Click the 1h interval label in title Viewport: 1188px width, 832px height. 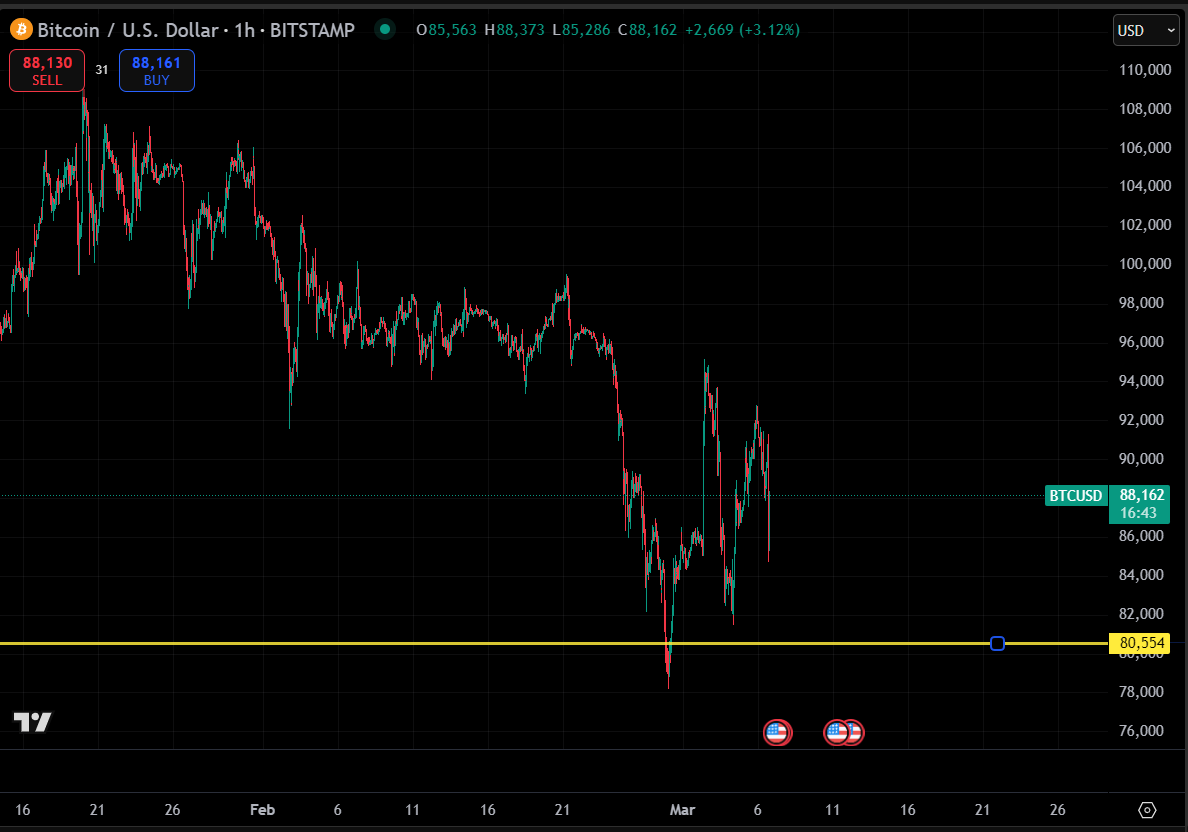[x=244, y=30]
